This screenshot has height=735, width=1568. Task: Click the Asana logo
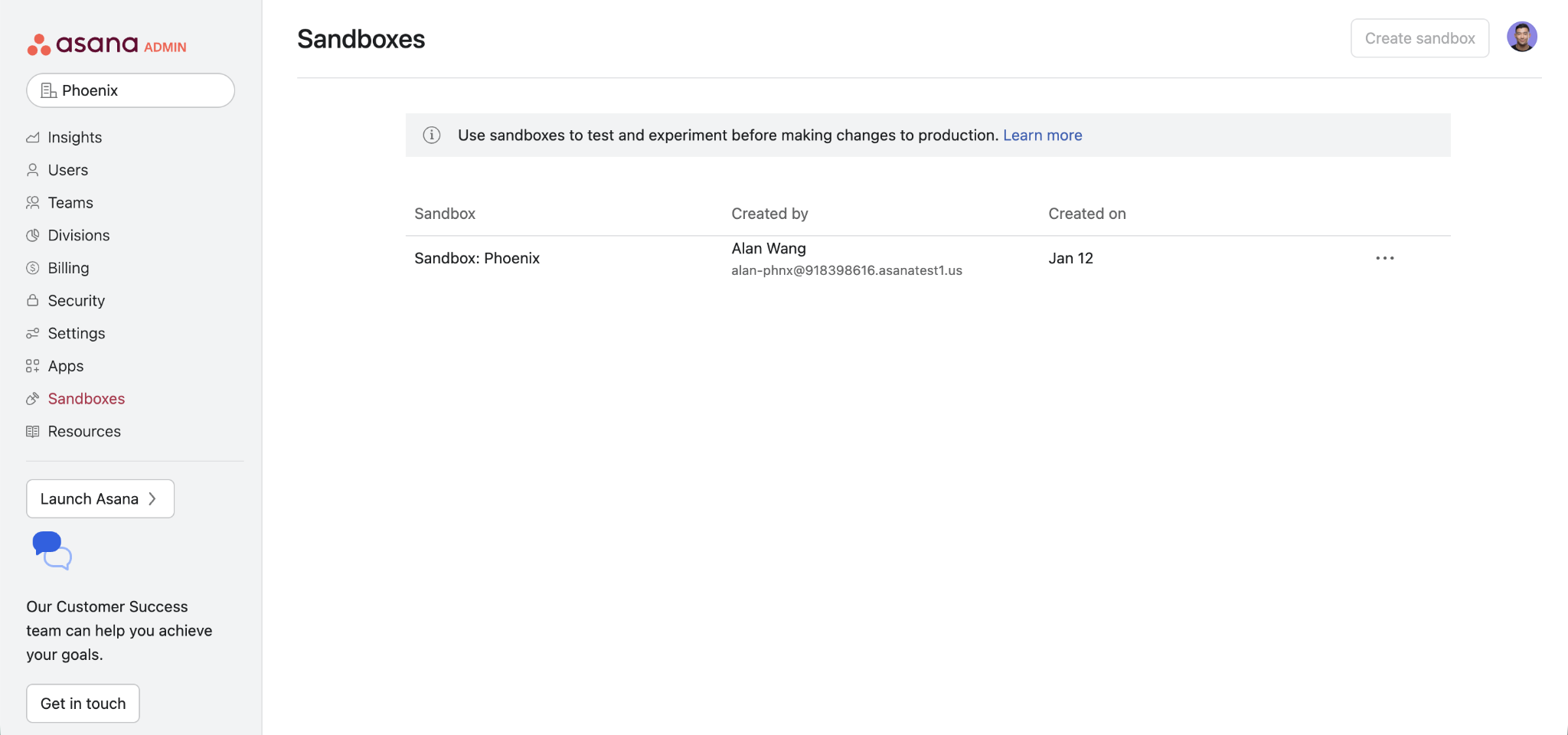[83, 44]
